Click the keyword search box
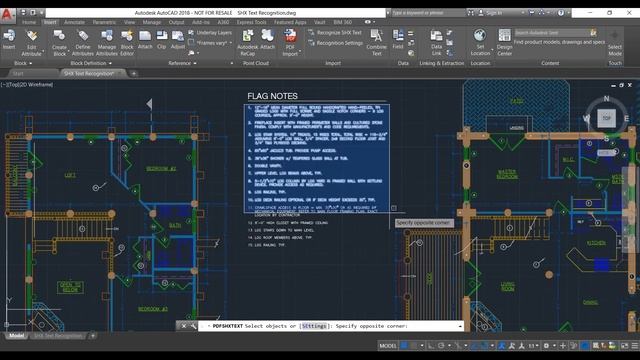The height and width of the screenshot is (360, 640). [x=427, y=13]
